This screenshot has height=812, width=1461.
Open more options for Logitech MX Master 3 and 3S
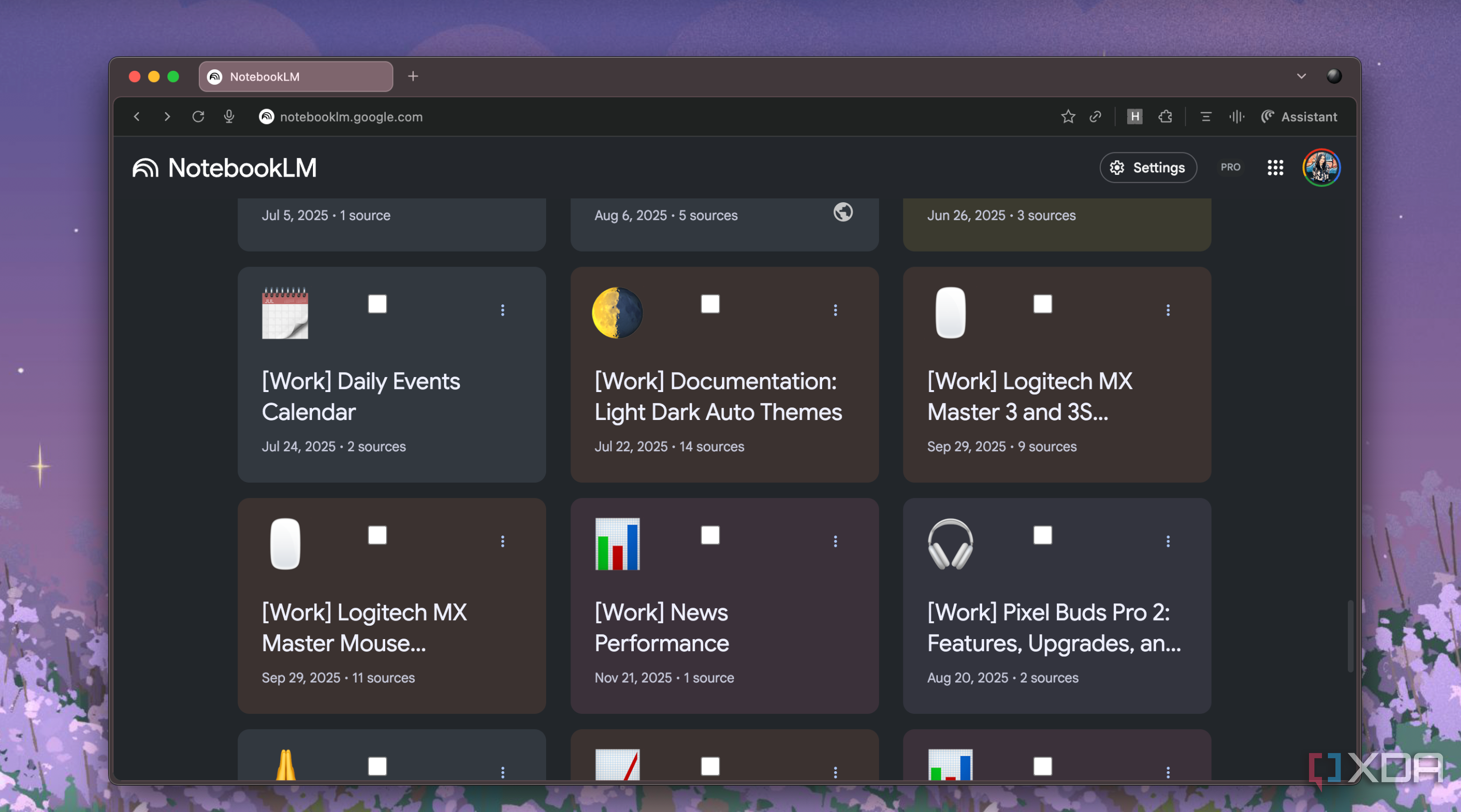[x=1168, y=310]
